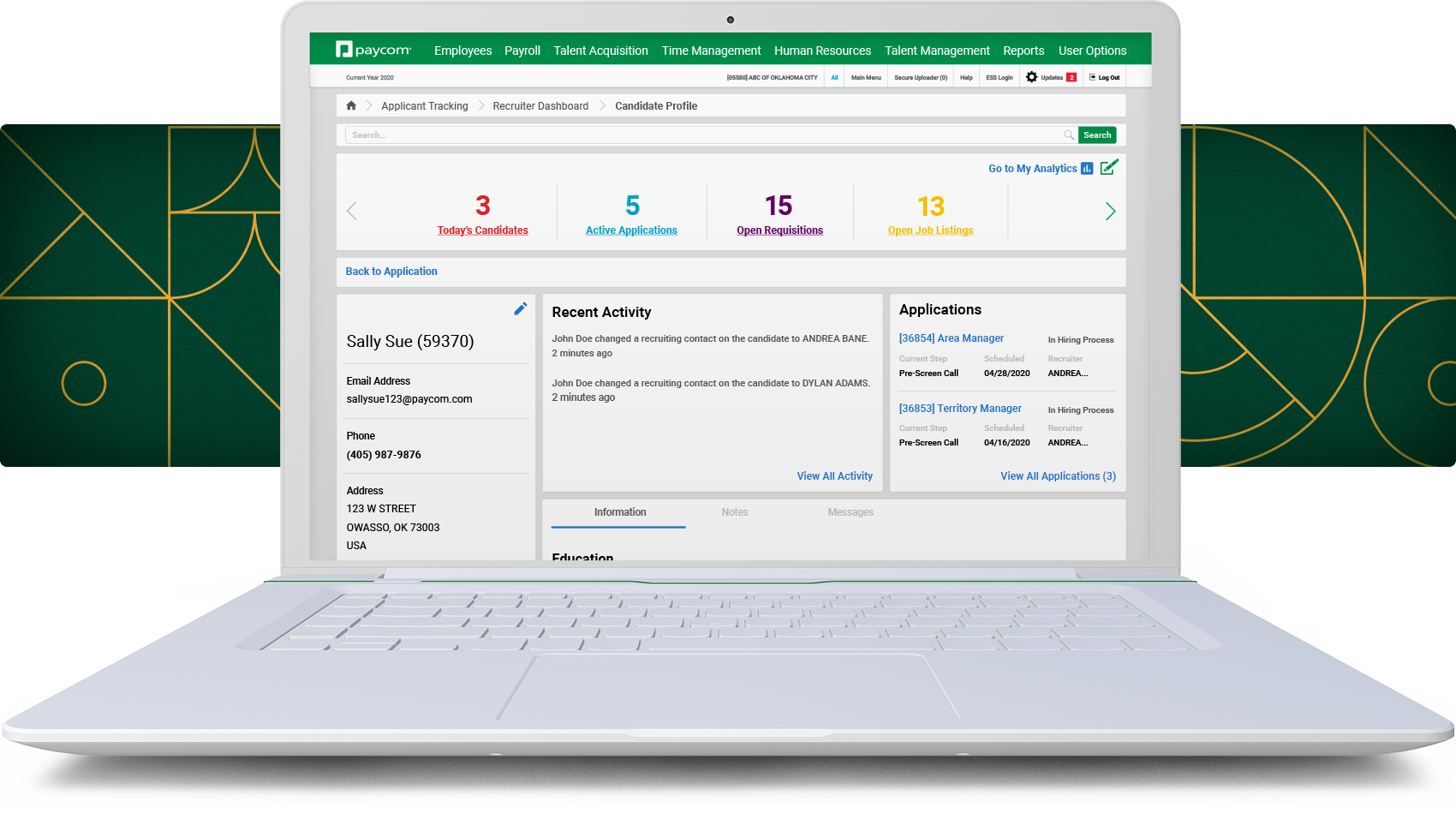The width and height of the screenshot is (1456, 819).
Task: Click the magnifying glass search icon
Action: pyautogui.click(x=1069, y=135)
